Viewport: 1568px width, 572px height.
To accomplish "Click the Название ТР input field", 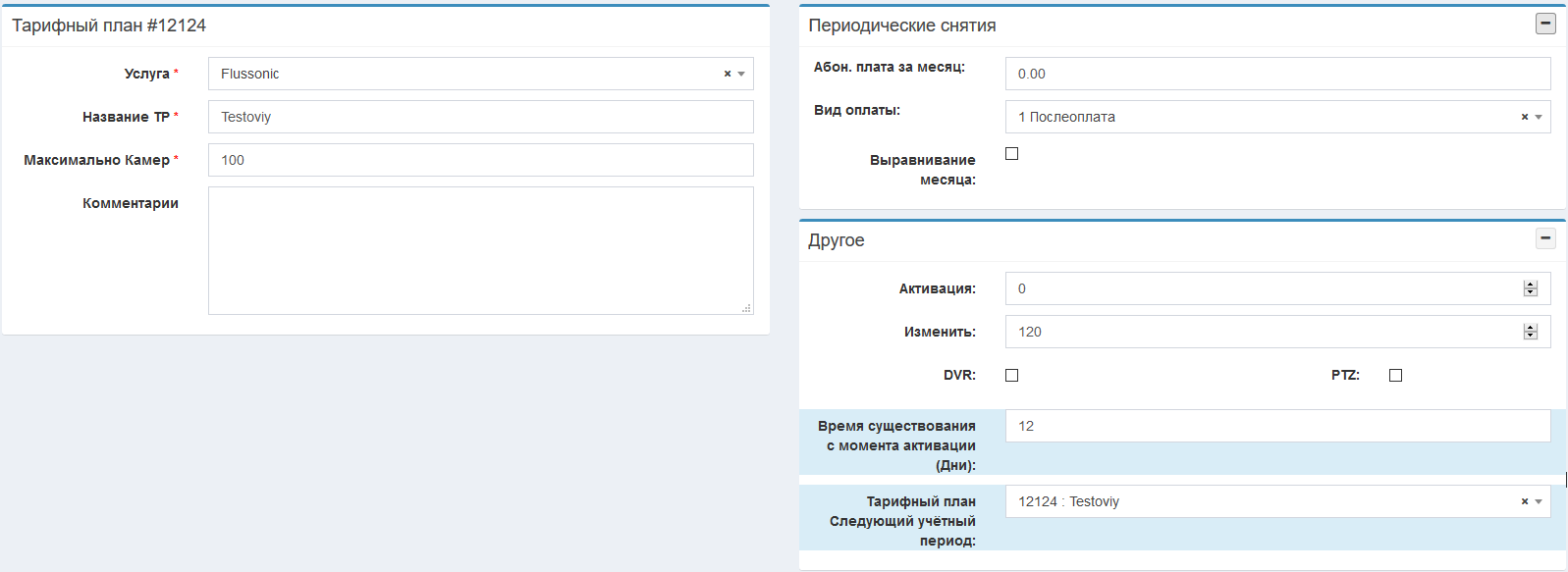I will (x=480, y=117).
